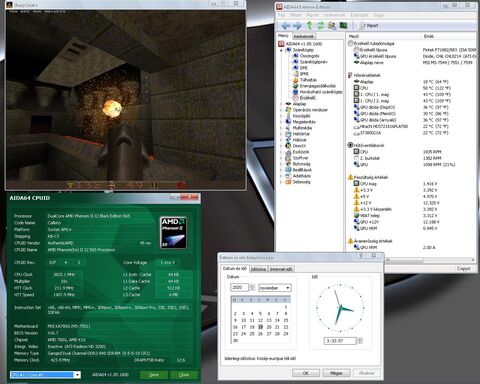Select day 25 in the calendar
The image size is (480, 384).
(x=252, y=334)
